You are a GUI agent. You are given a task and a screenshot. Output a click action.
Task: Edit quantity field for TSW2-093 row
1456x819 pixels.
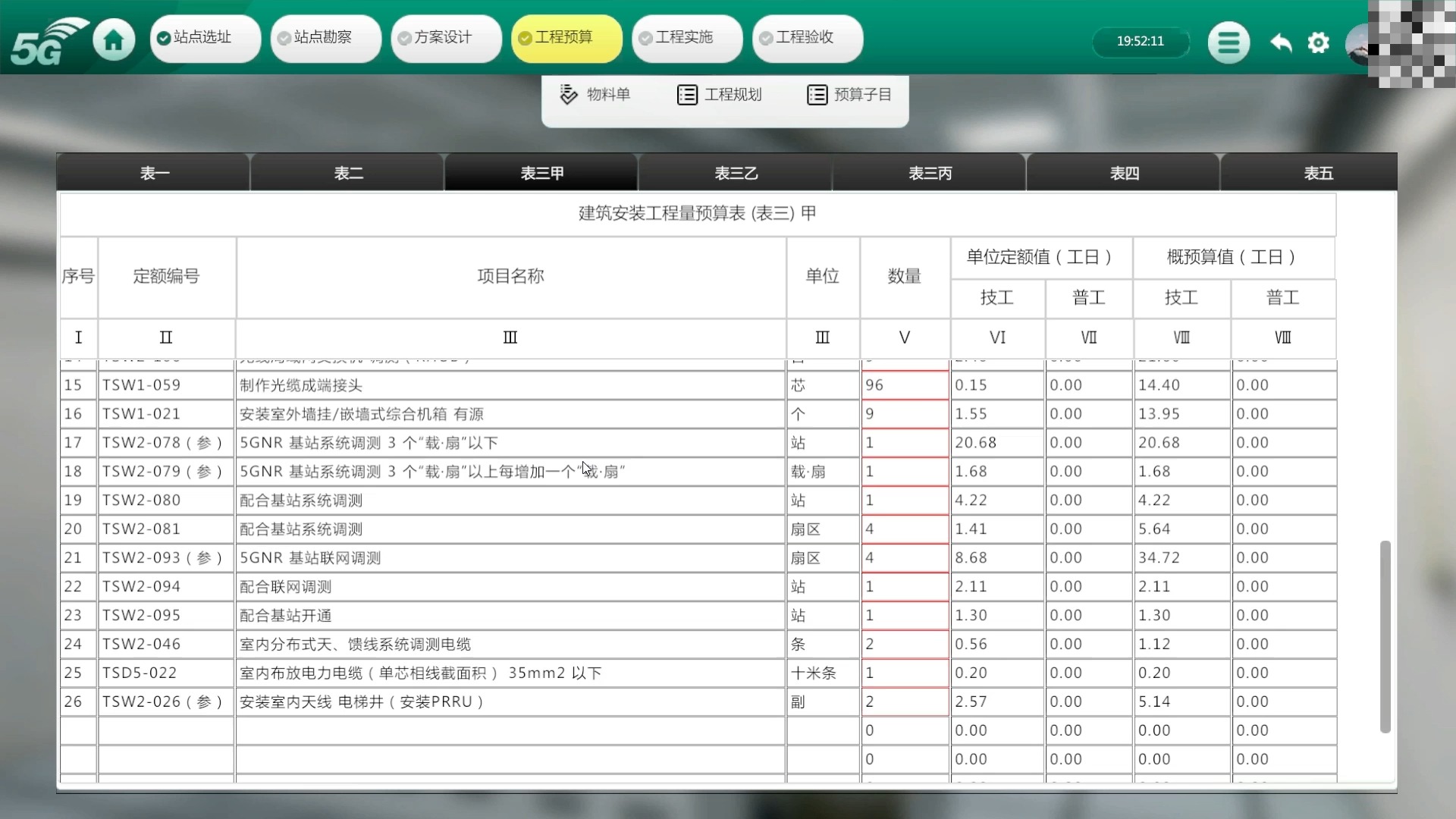905,558
